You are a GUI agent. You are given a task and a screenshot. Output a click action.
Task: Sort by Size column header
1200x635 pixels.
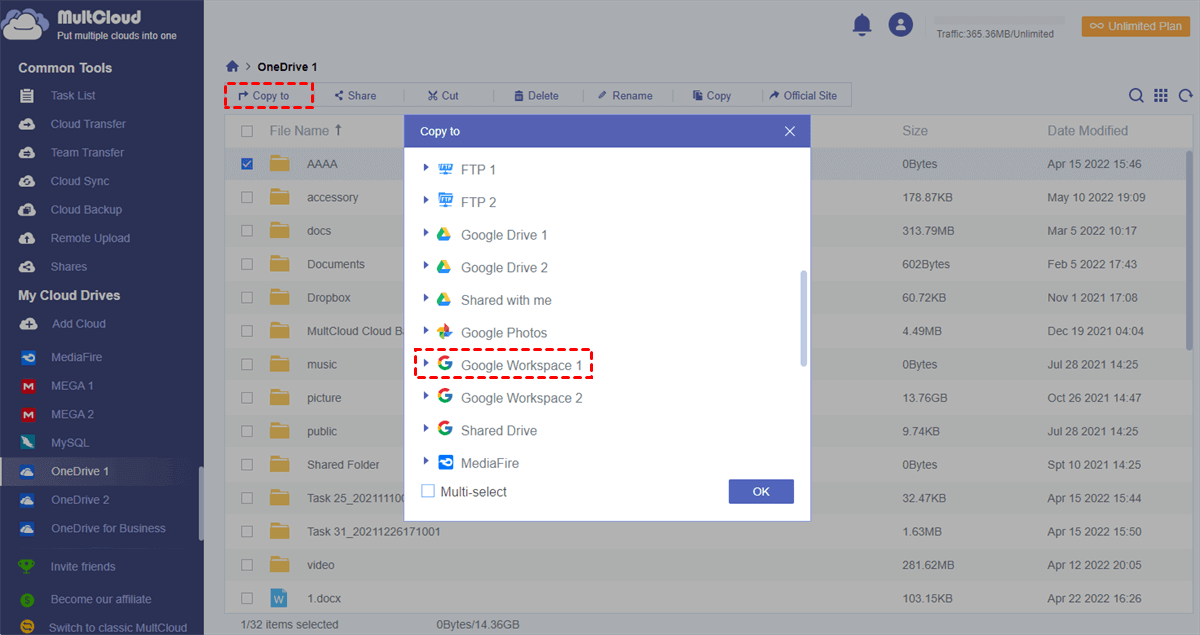(915, 131)
